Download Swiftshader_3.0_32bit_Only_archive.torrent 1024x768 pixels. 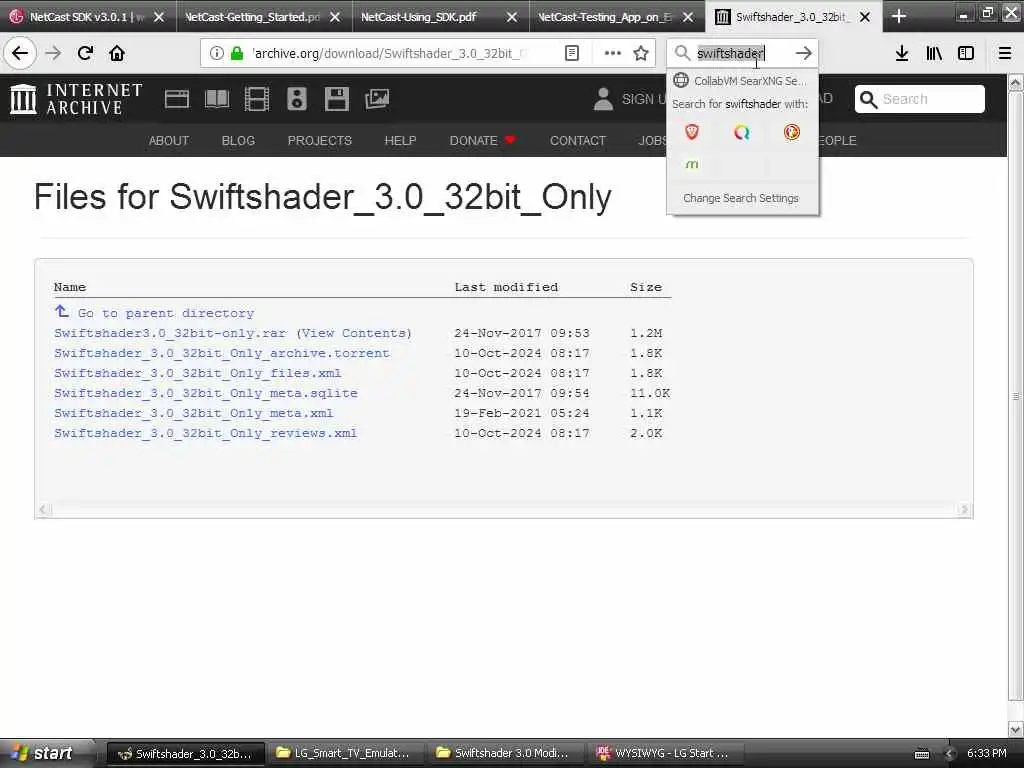[x=221, y=353]
